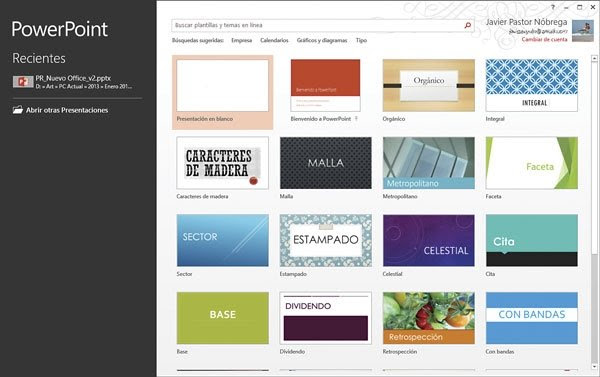The image size is (600, 377).
Task: Select the Calendarios suggested search
Action: [x=274, y=40]
